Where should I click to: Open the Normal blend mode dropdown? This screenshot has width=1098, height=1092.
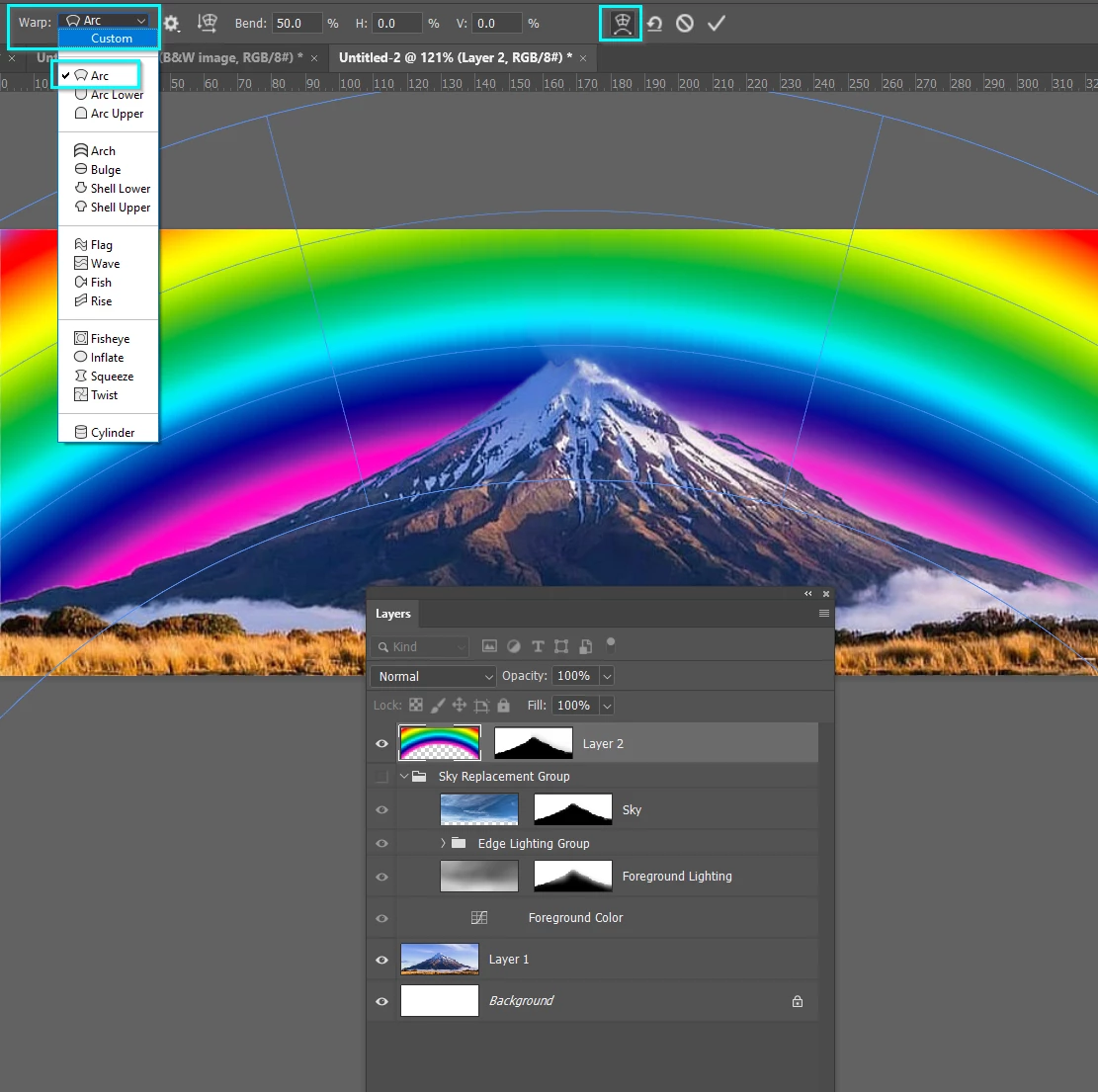[x=434, y=676]
